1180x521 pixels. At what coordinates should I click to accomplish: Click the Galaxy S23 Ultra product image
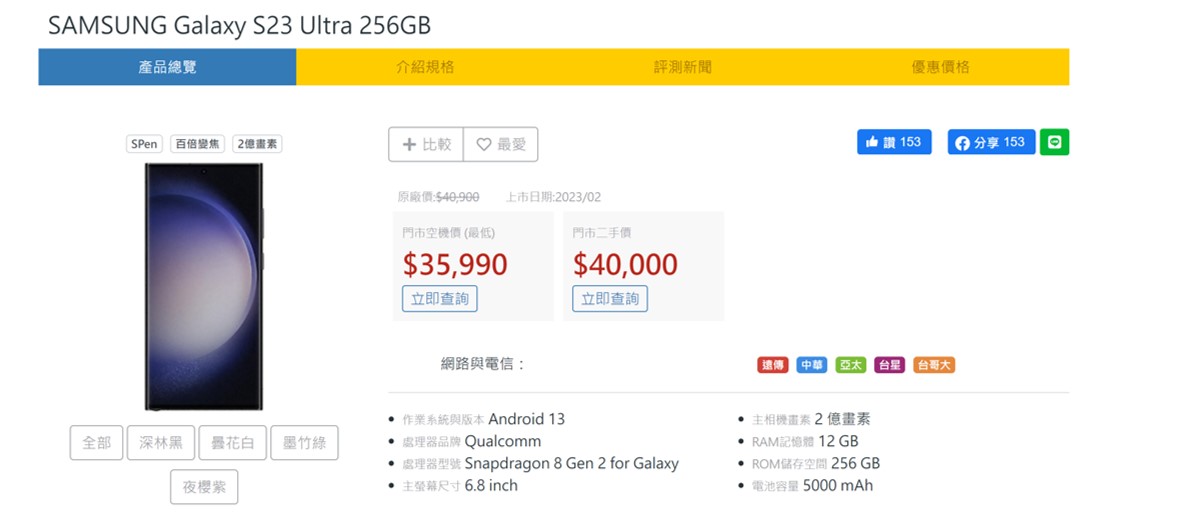tap(204, 286)
